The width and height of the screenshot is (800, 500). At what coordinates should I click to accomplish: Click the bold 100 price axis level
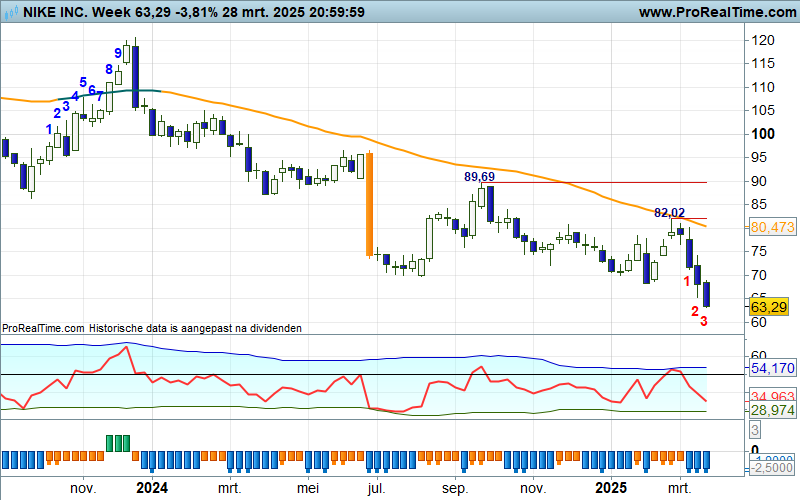coord(763,134)
